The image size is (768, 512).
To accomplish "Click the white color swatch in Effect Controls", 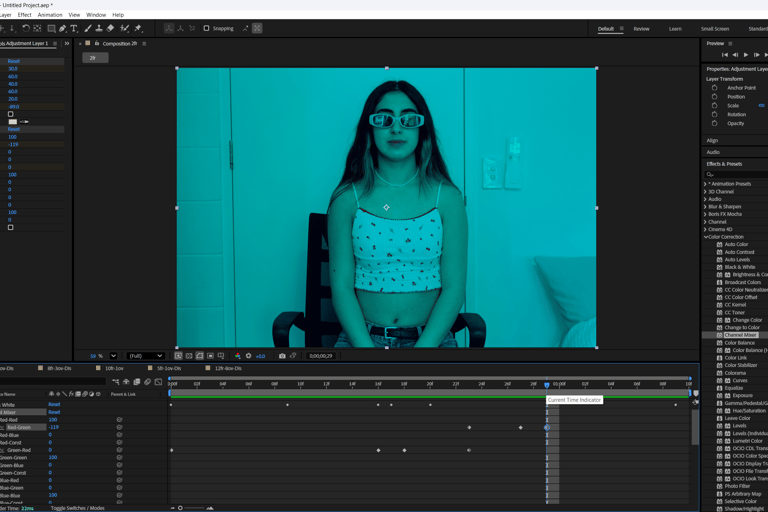I will pyautogui.click(x=13, y=122).
